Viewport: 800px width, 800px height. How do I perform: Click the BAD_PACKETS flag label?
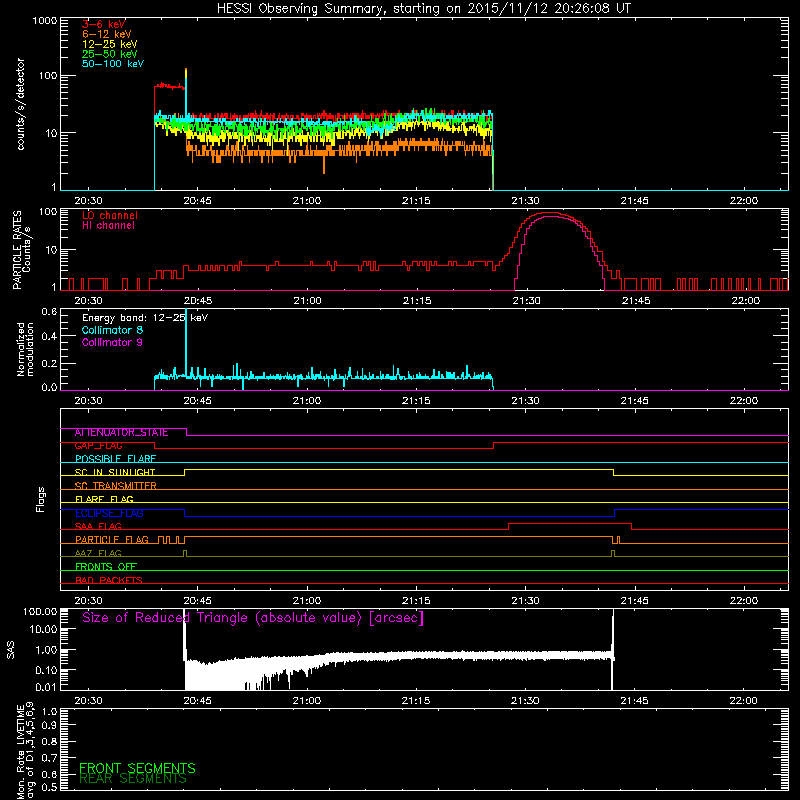(109, 581)
